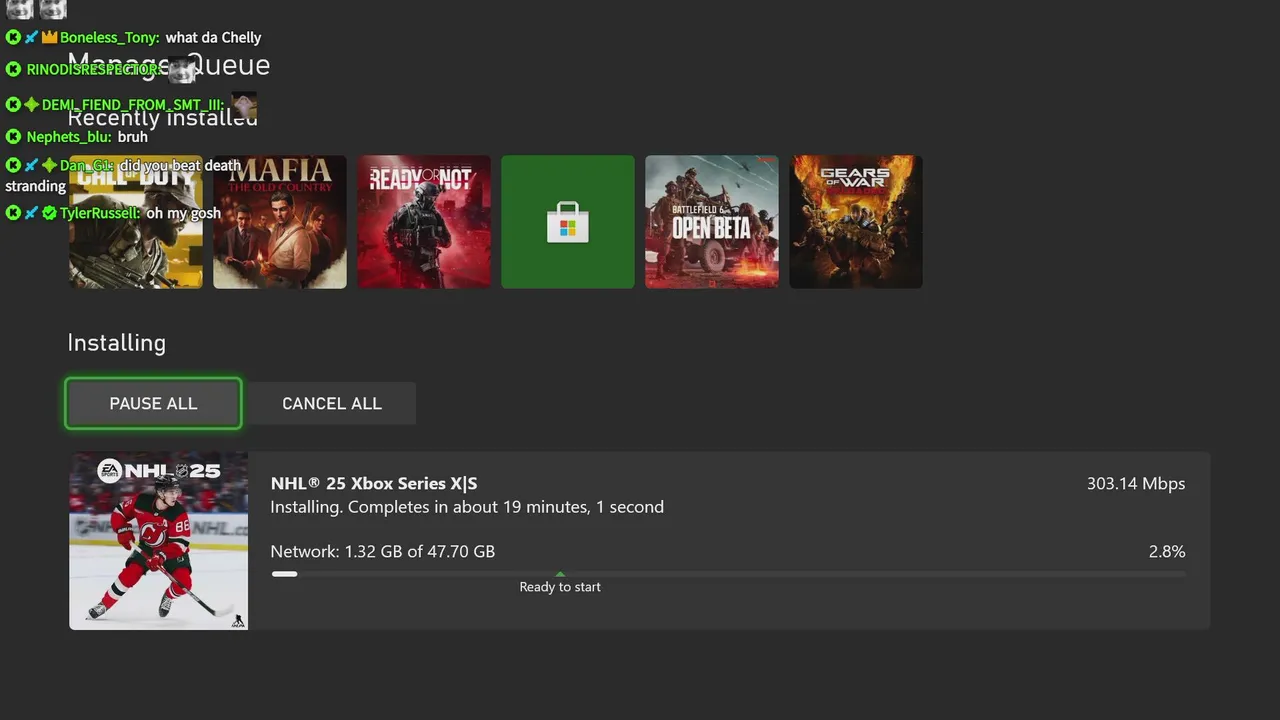The width and height of the screenshot is (1280, 720).
Task: Click the Xbox badge beside DEMI_FIEND_FROM_SMT_III
Action: point(13,104)
